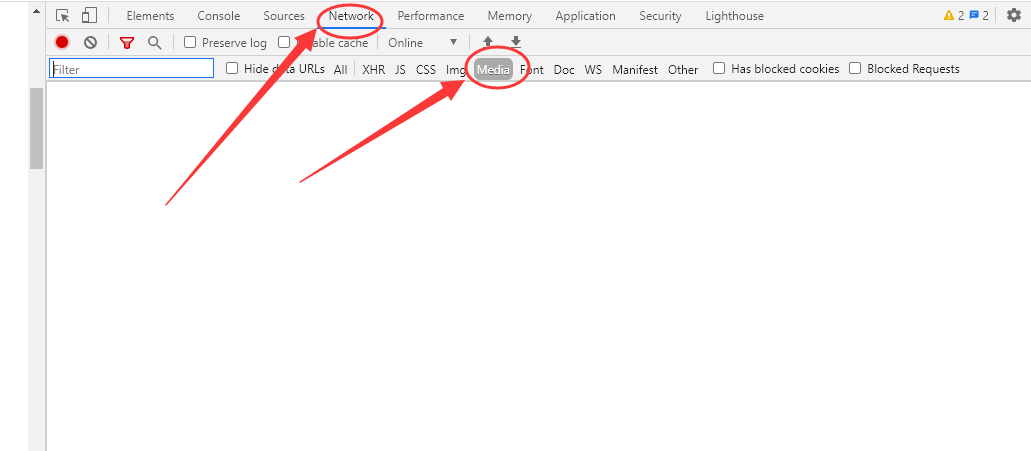Click the inspect element picker icon
Viewport: 1031px width, 451px height.
tap(63, 16)
